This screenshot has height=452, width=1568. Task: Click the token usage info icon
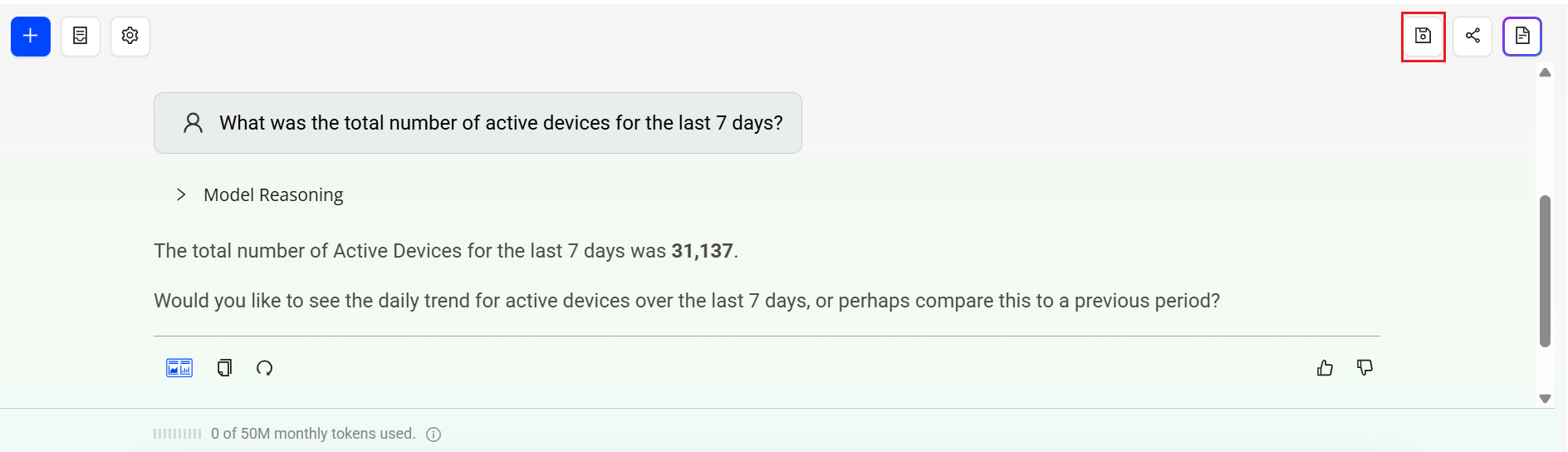434,434
